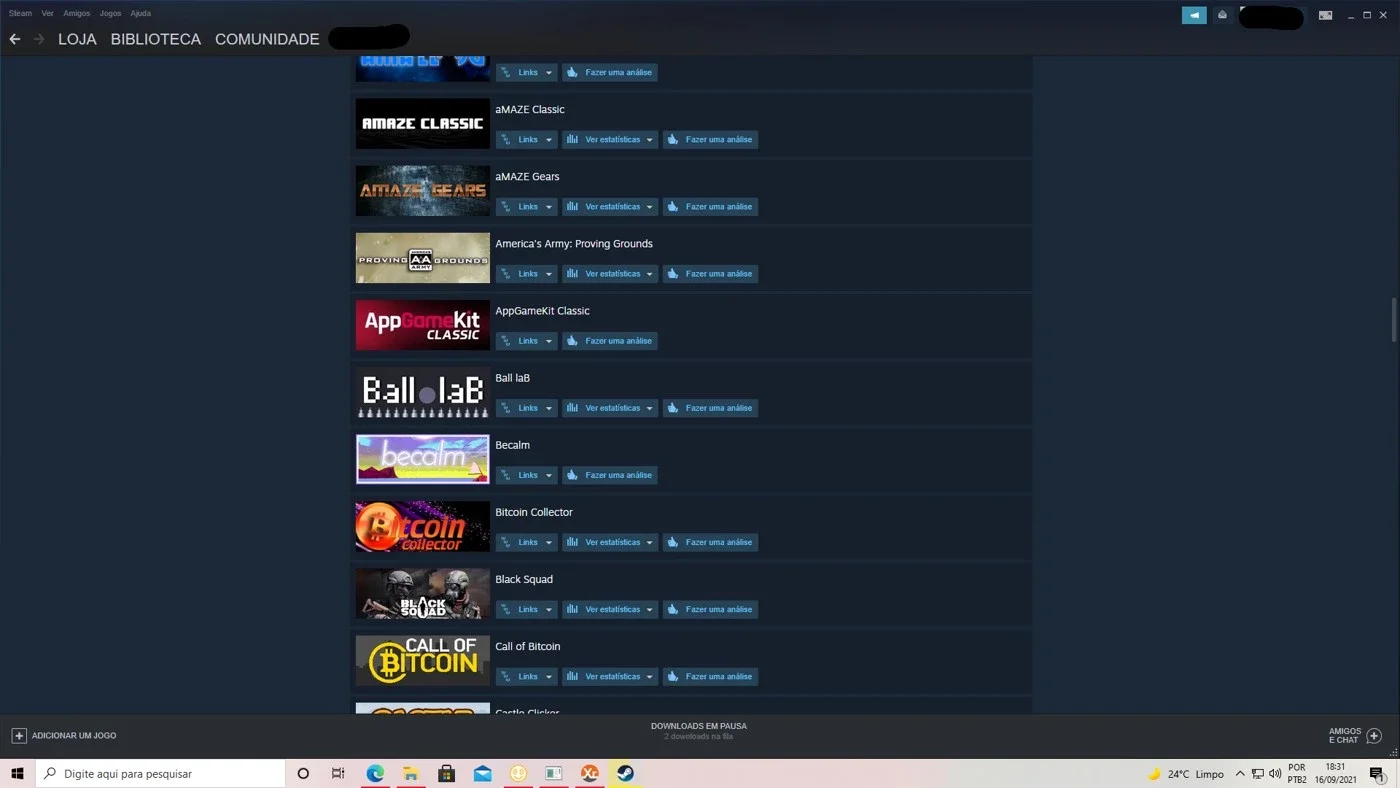This screenshot has width=1400, height=788.
Task: Launch Microsoft Edge from taskbar
Action: coord(375,773)
